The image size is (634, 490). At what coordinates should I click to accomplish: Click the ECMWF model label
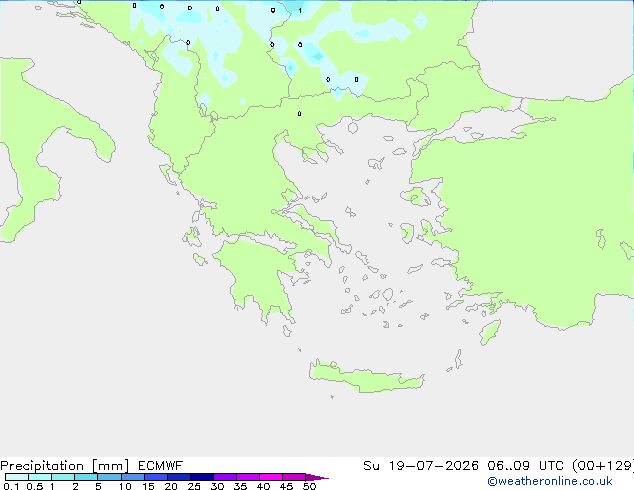[x=161, y=466]
